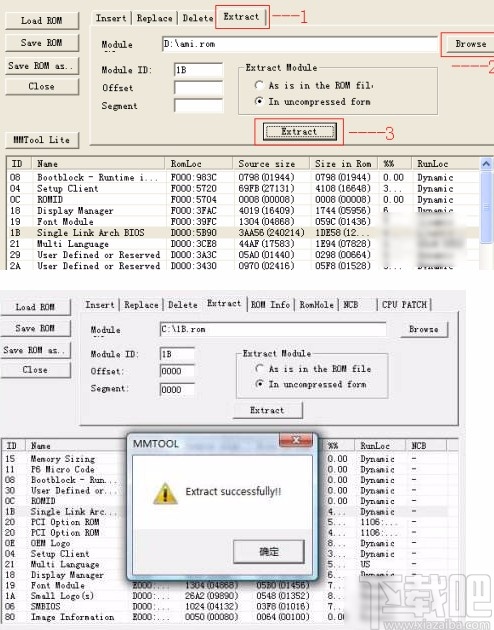Select 'ROMID' row in upper list
Screen dimensions: 494x630
tap(243, 200)
